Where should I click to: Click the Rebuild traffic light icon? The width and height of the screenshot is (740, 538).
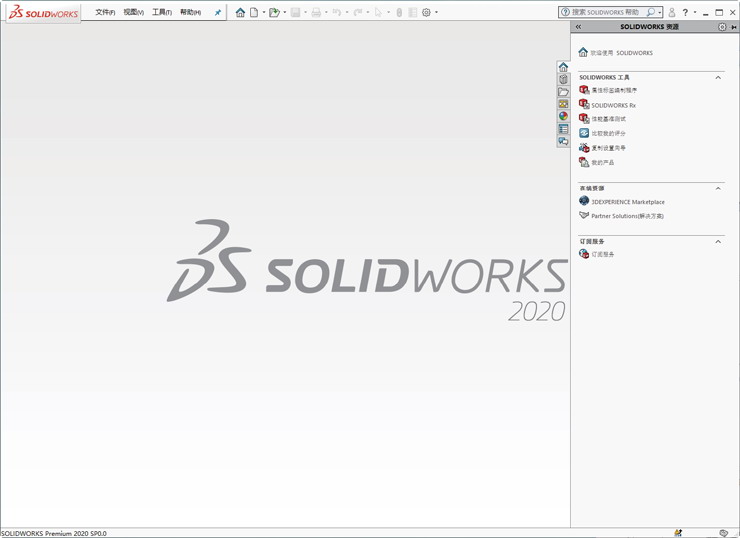pyautogui.click(x=399, y=13)
